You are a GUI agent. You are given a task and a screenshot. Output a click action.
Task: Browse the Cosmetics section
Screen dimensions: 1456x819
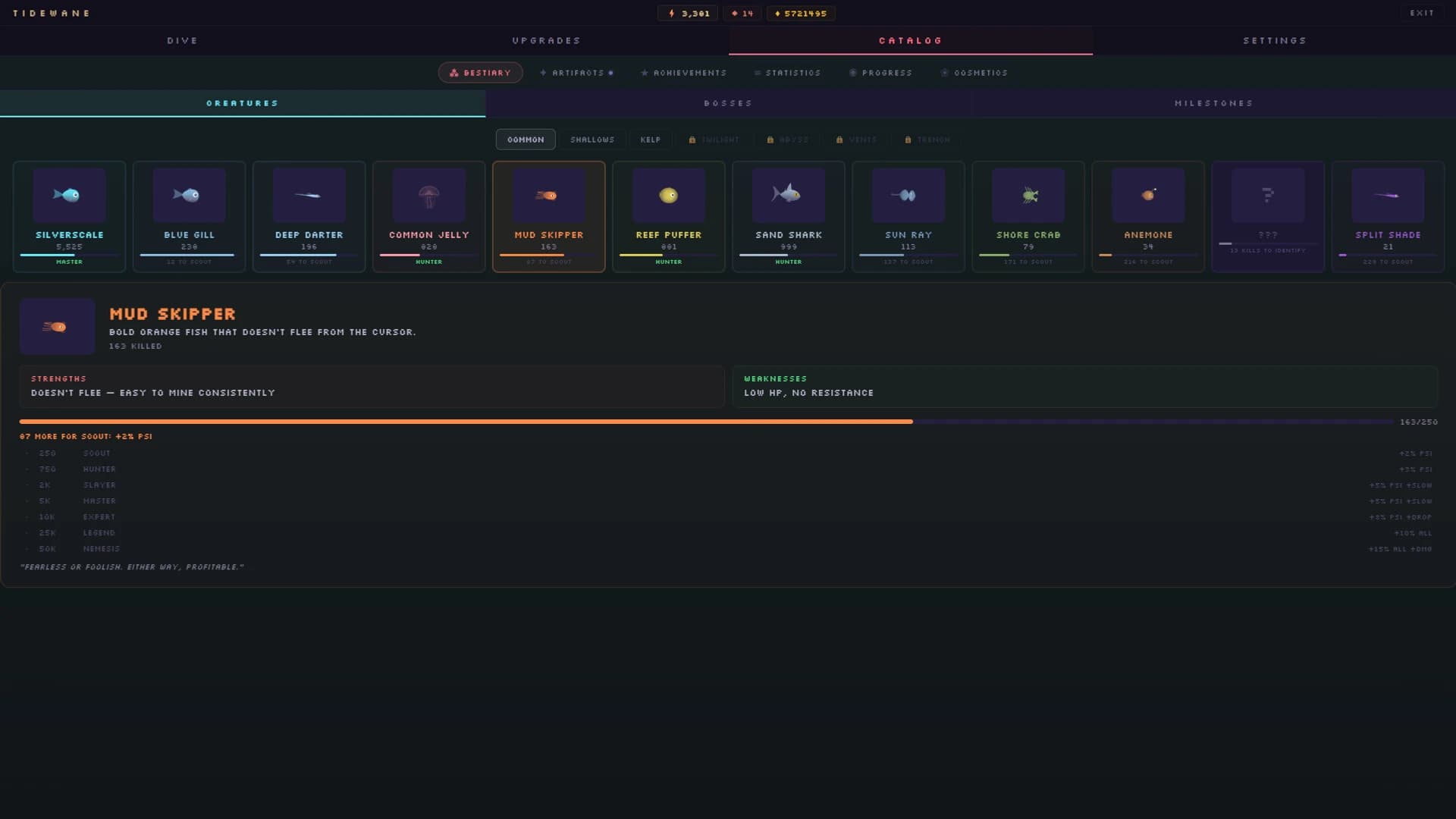(x=974, y=72)
